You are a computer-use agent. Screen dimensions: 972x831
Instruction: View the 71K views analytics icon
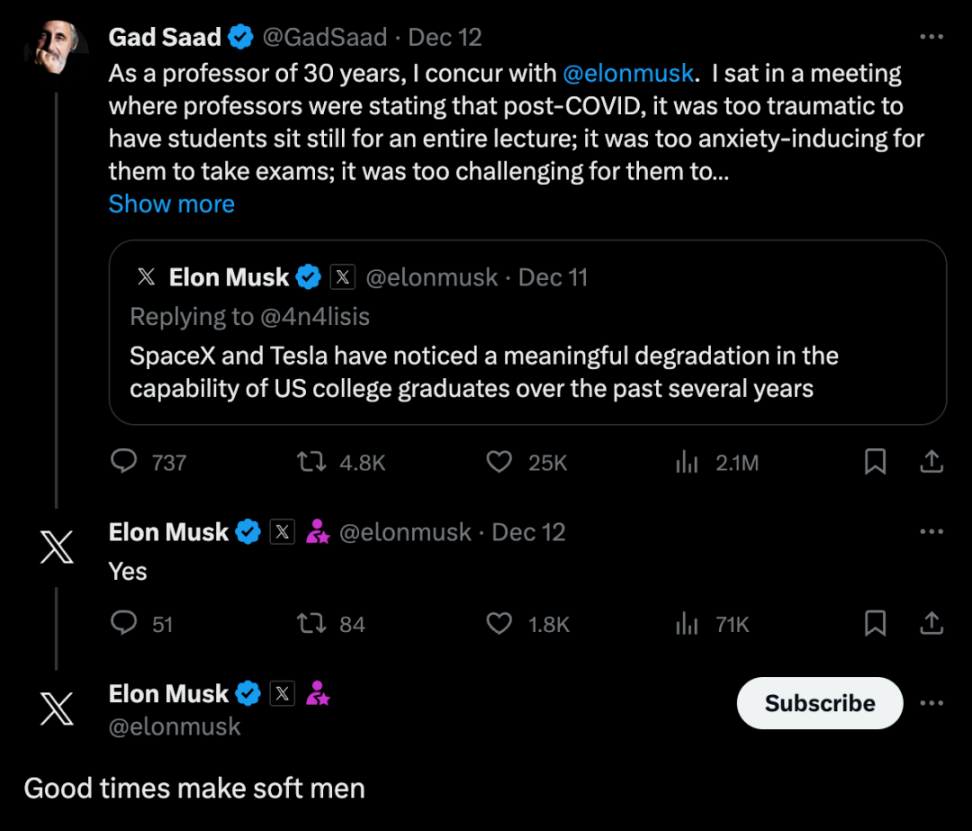tap(687, 623)
